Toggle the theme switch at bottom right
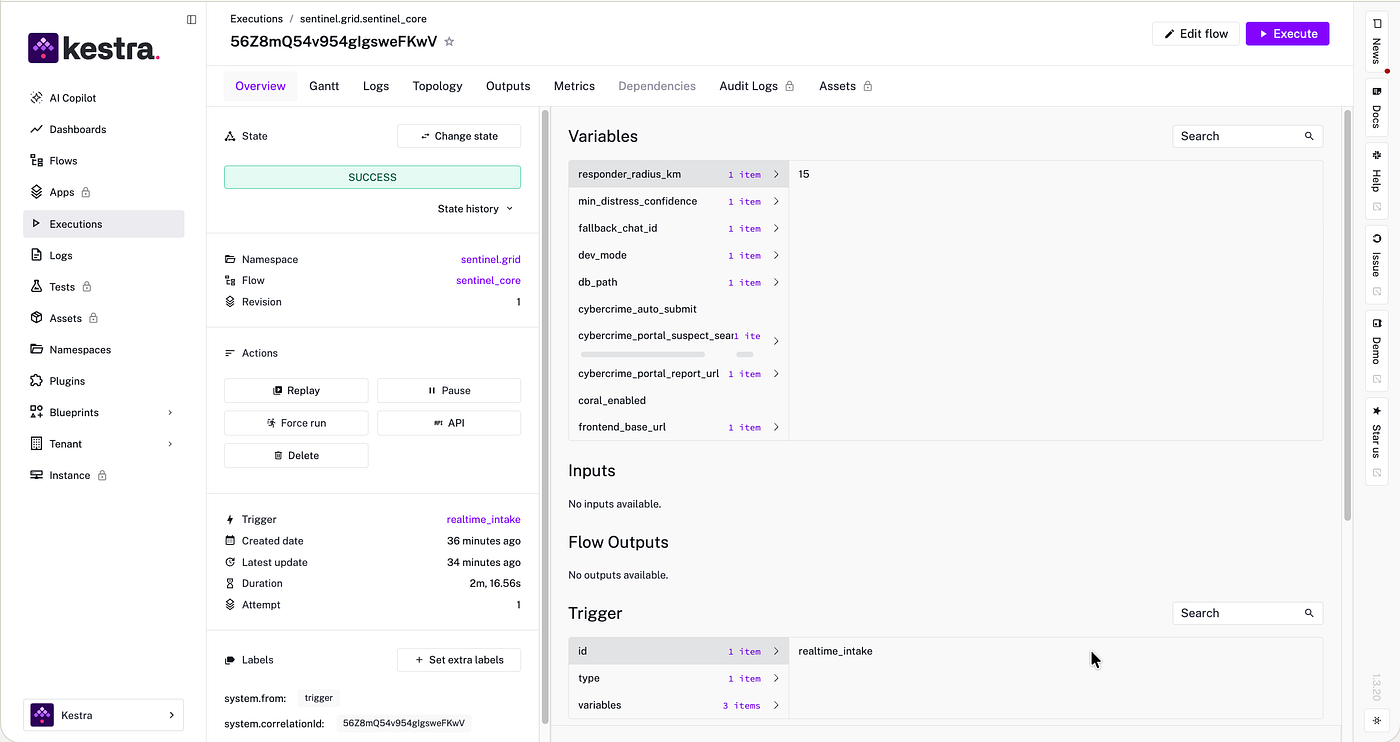 click(x=1376, y=721)
